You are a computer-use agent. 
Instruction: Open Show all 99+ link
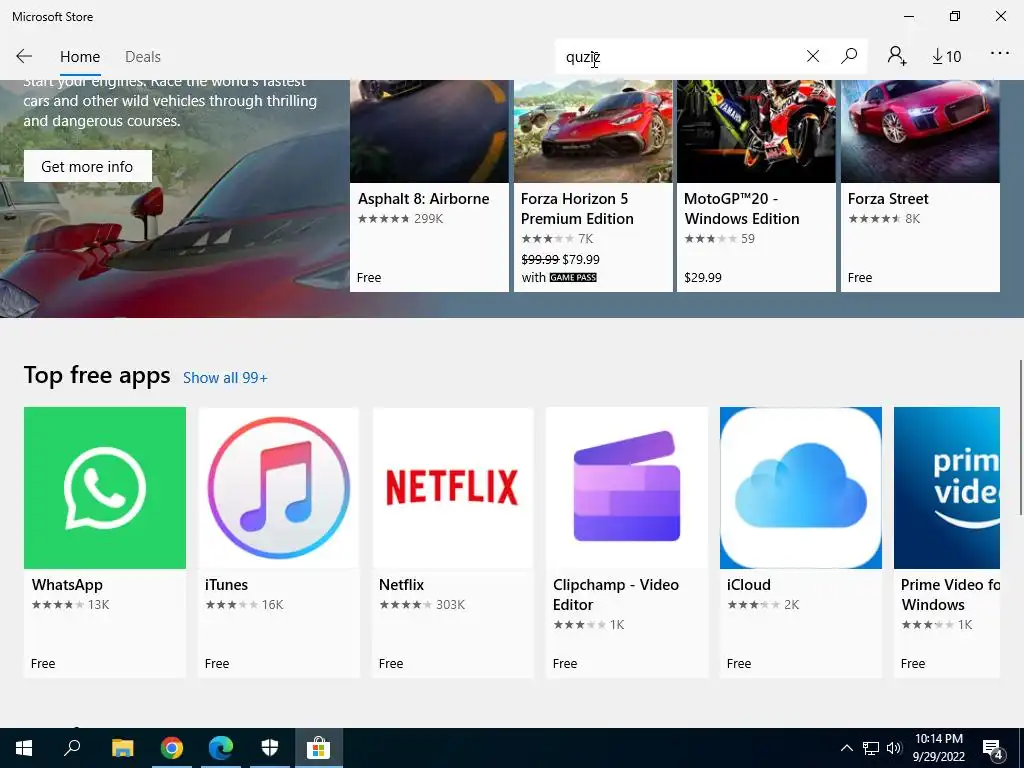pos(225,377)
